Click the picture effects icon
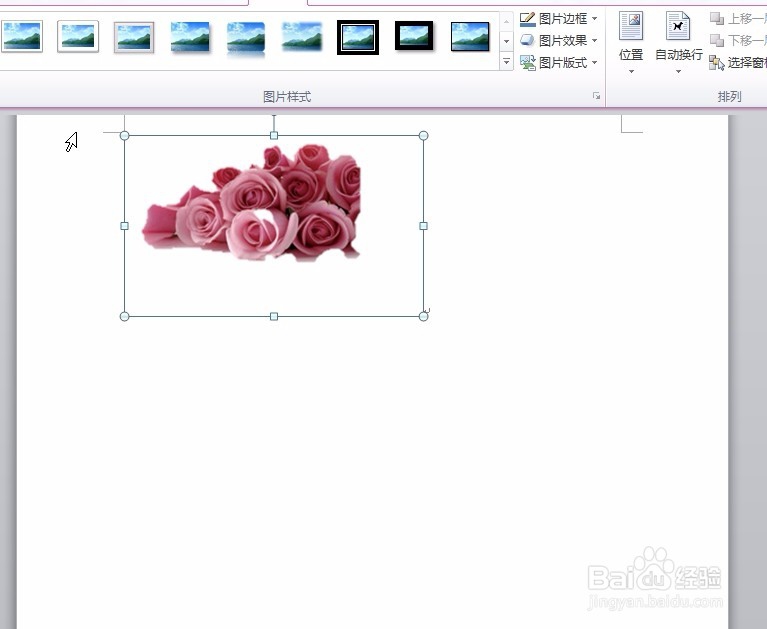767x629 pixels. [x=527, y=40]
